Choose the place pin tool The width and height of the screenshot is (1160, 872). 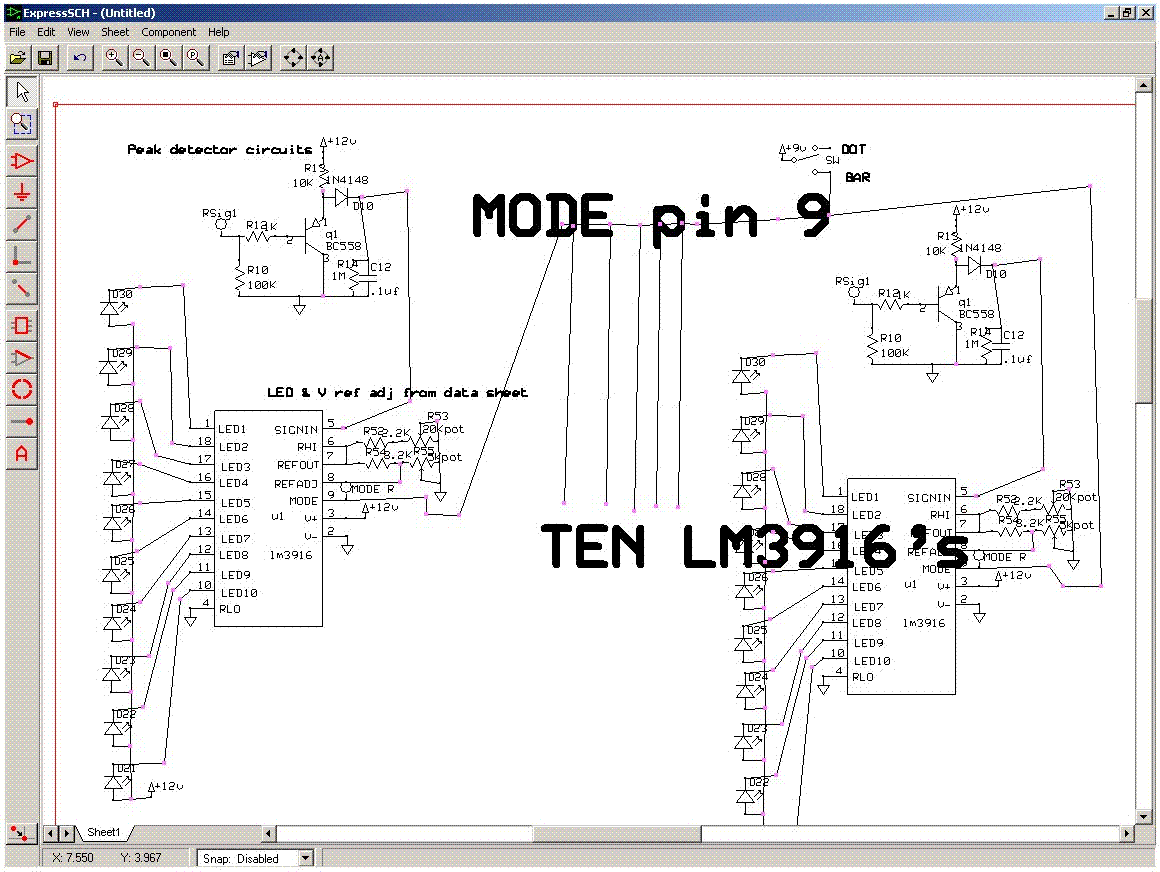tap(21, 422)
